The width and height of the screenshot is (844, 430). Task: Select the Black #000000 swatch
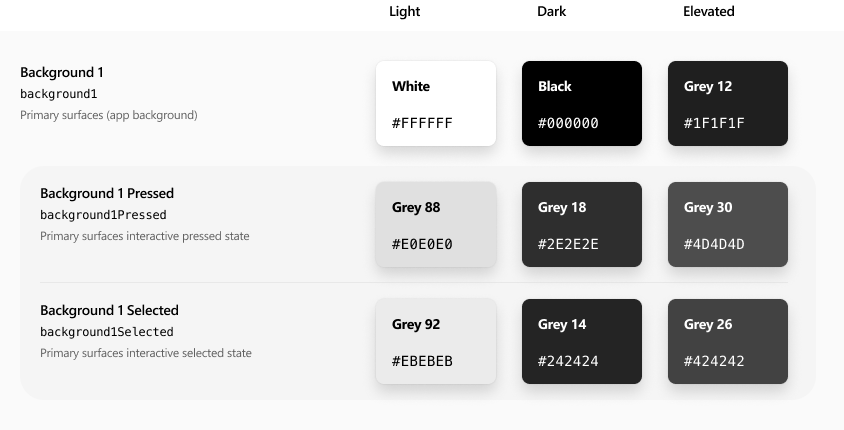[x=582, y=103]
